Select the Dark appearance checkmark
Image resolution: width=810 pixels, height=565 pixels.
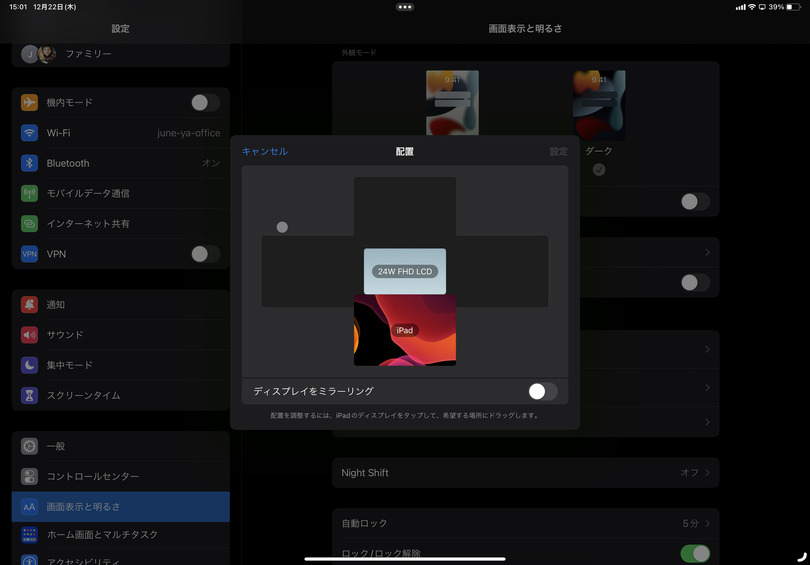tap(599, 169)
